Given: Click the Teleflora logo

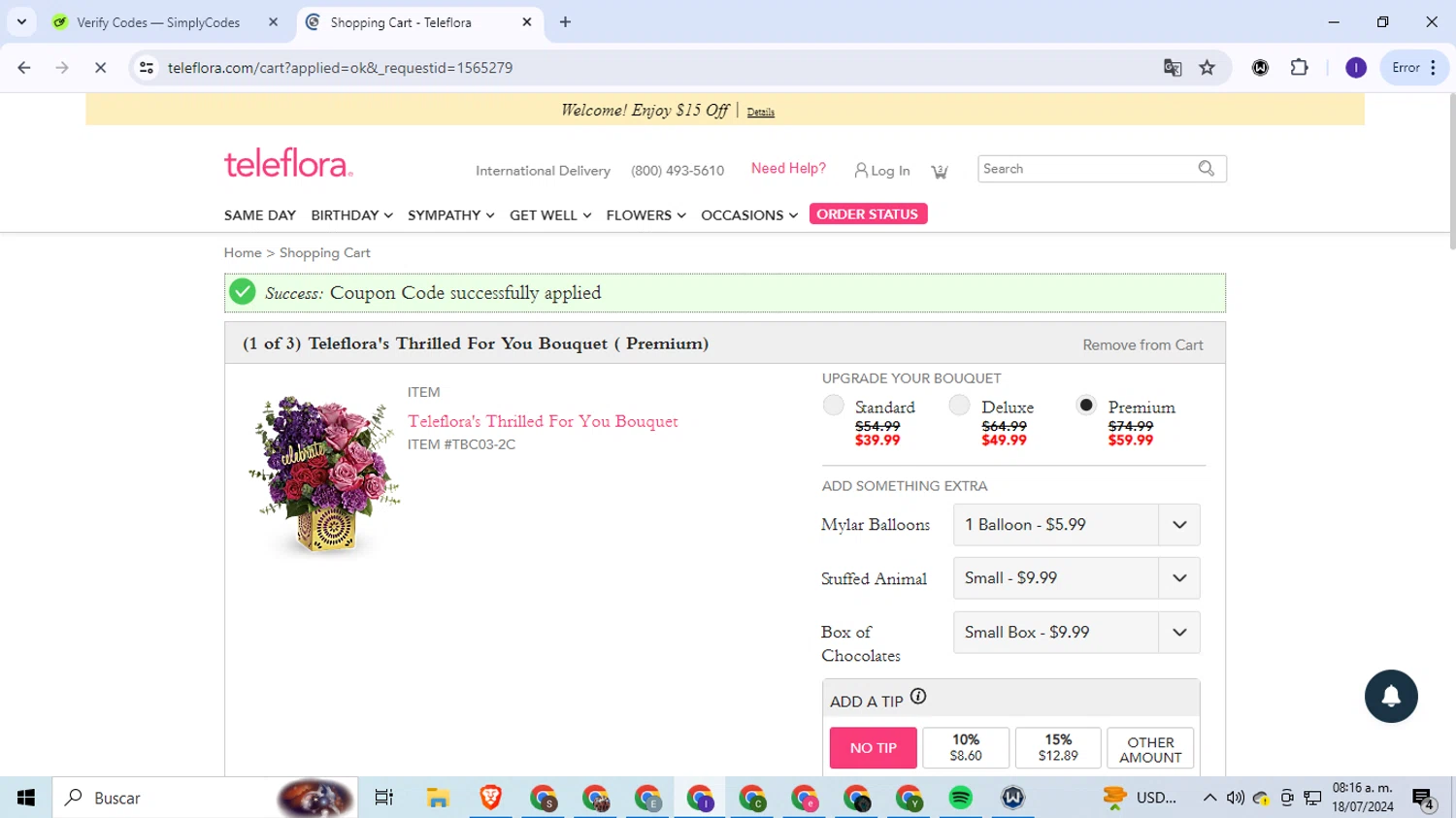Looking at the screenshot, I should [x=288, y=164].
